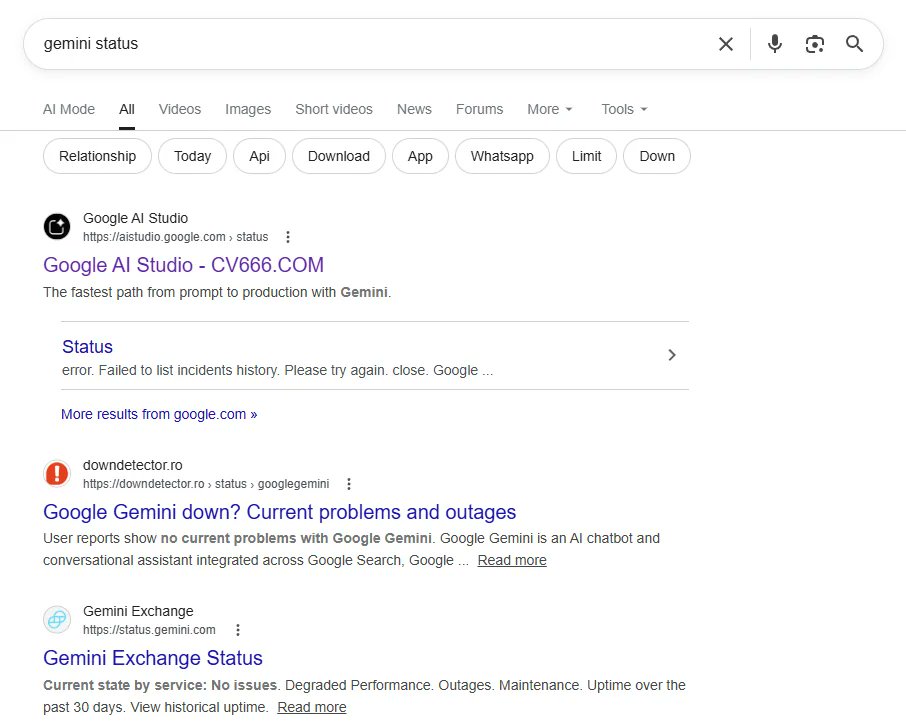The image size is (906, 727).
Task: Apply the Relationship suggestion chip
Action: click(x=98, y=156)
